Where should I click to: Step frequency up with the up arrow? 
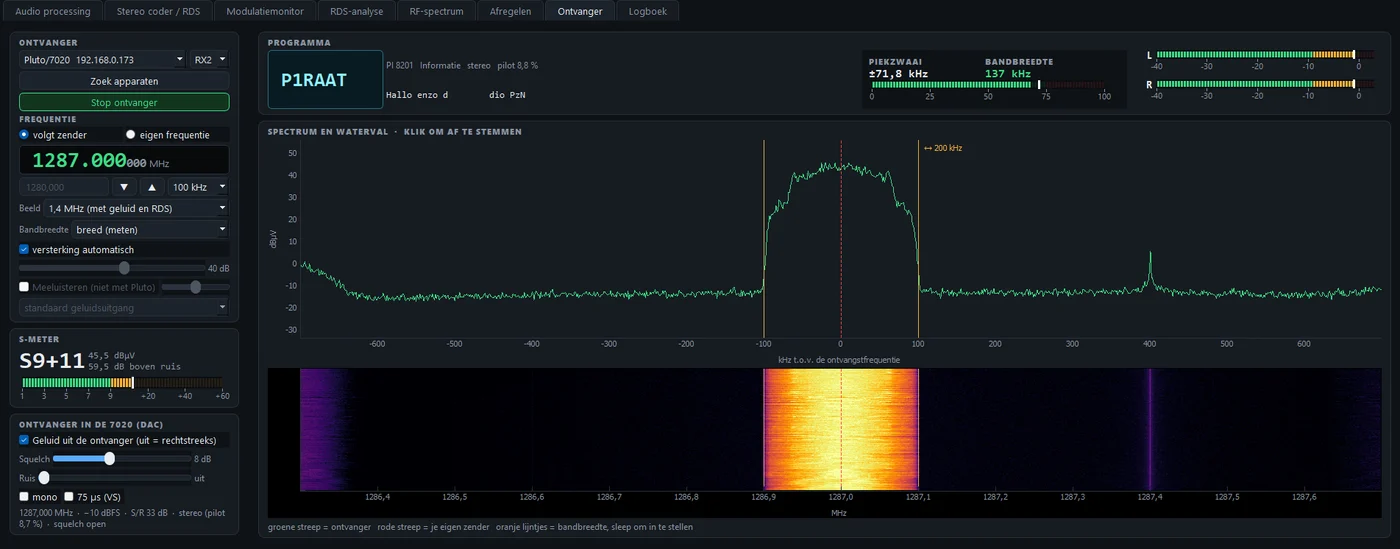point(152,187)
